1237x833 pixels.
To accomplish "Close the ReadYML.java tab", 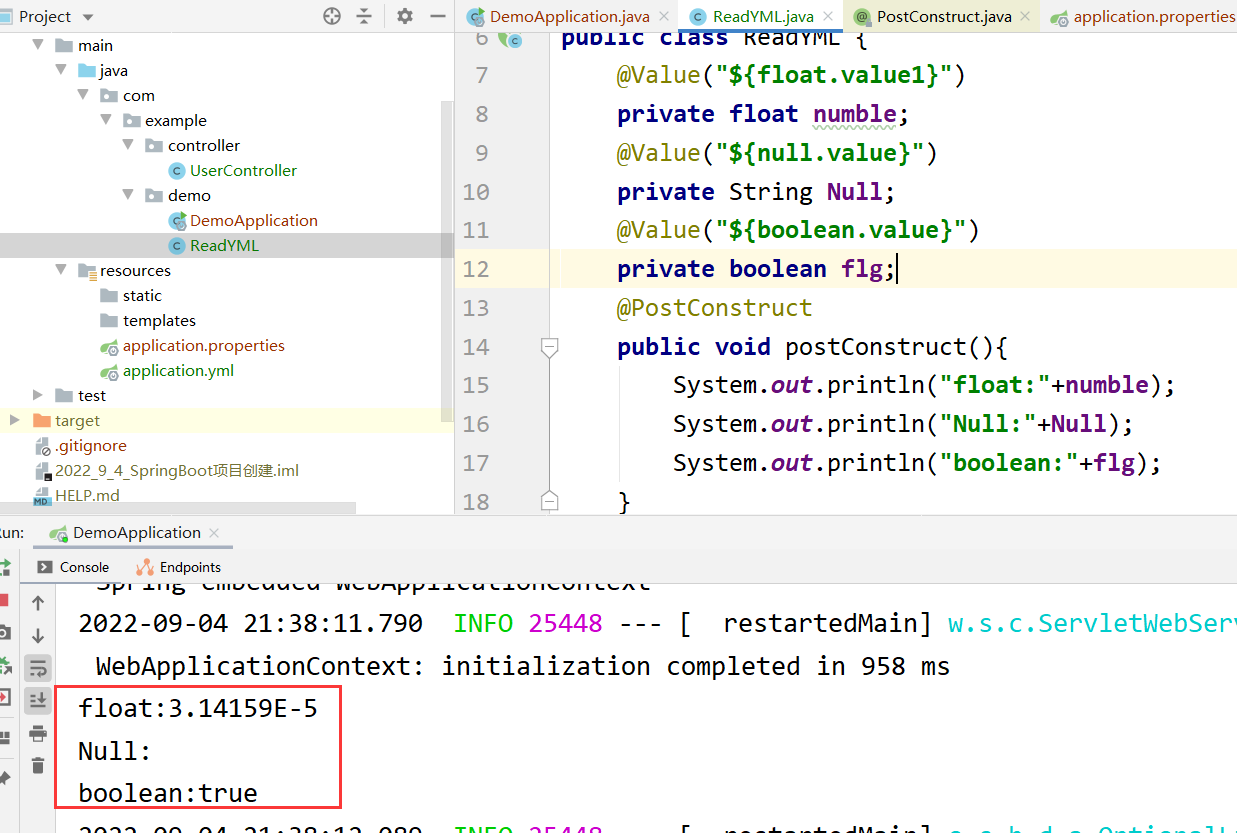I will click(x=827, y=17).
